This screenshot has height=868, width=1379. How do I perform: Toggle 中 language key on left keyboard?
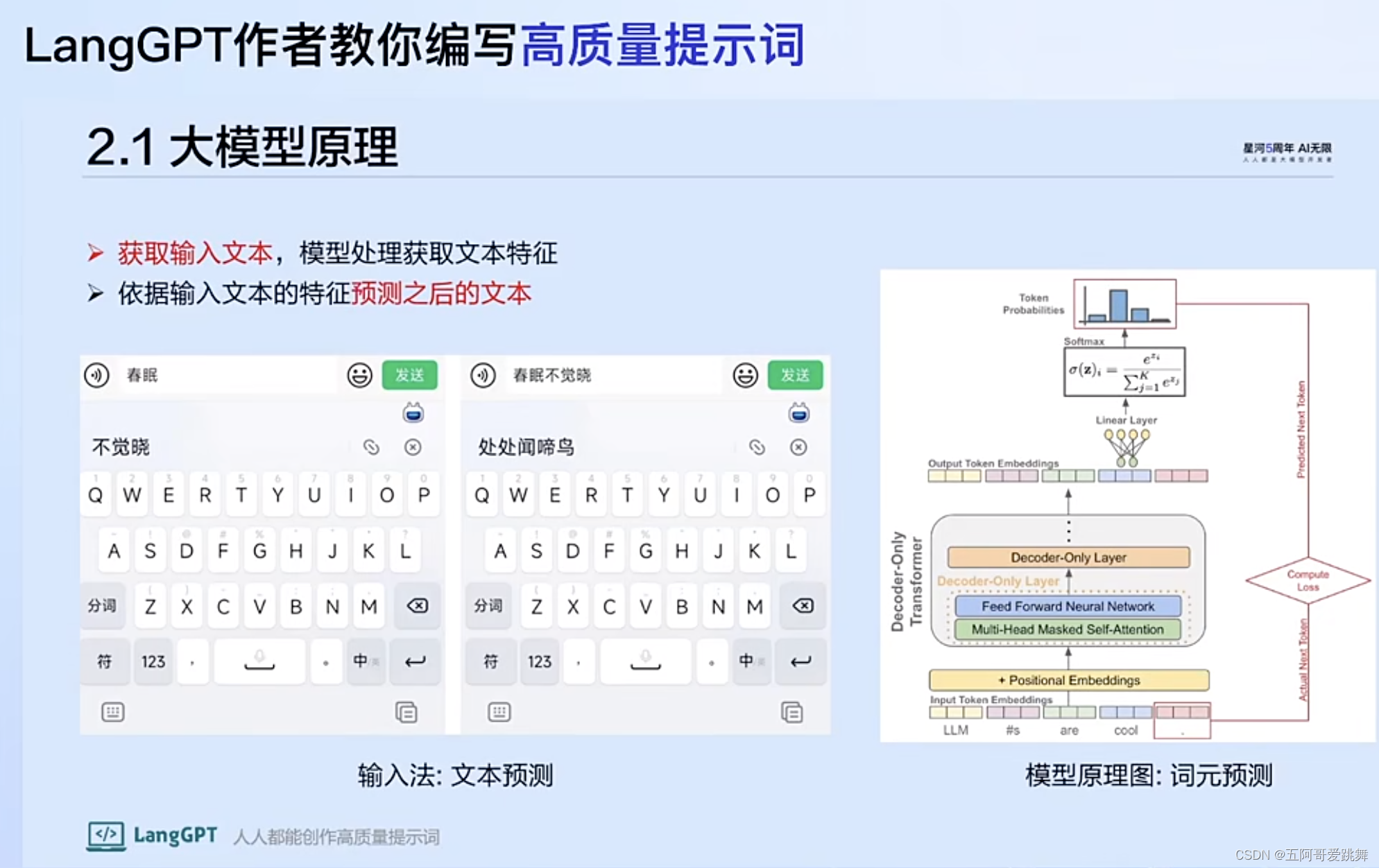coord(365,661)
